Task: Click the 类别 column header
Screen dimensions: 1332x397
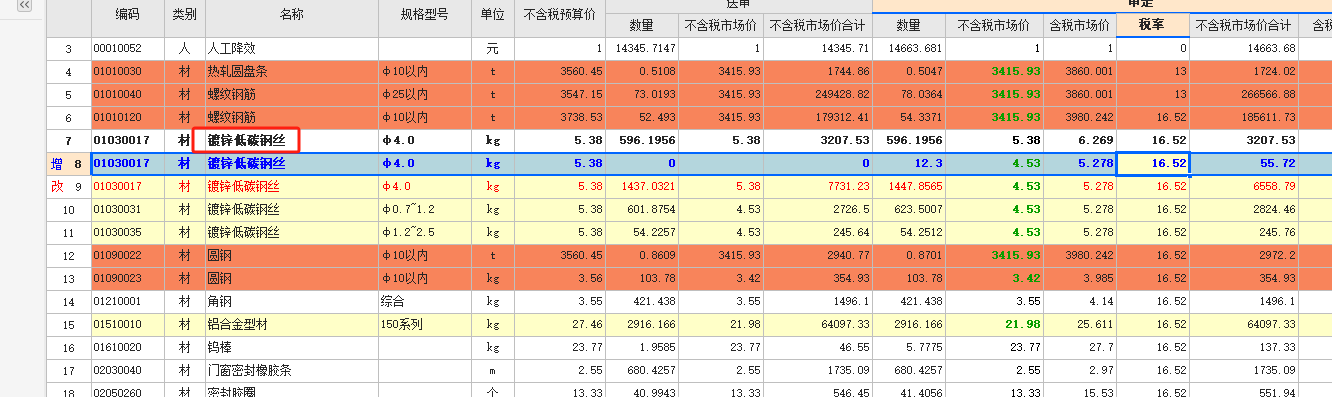Action: 185,15
